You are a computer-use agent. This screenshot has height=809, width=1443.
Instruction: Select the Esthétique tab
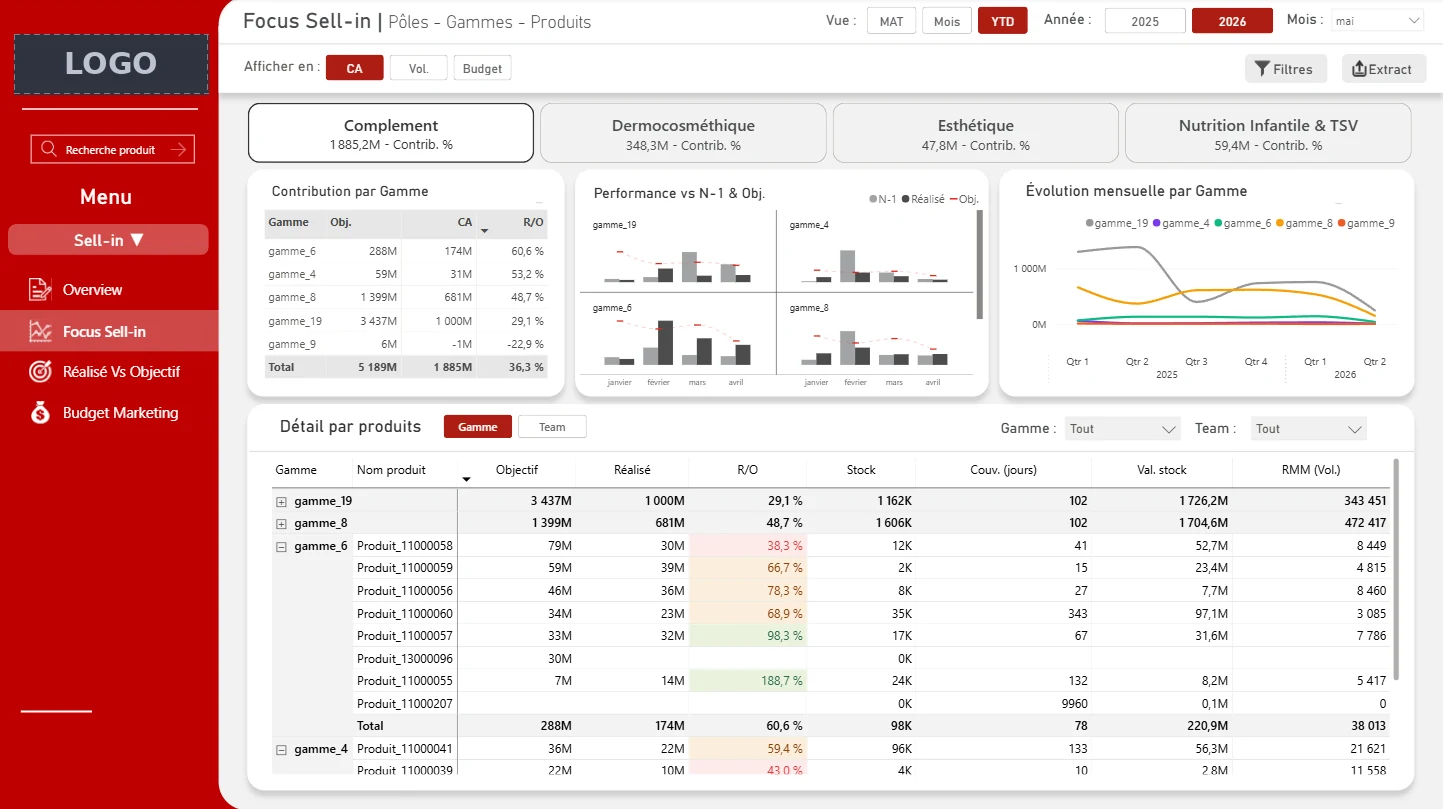coord(975,133)
